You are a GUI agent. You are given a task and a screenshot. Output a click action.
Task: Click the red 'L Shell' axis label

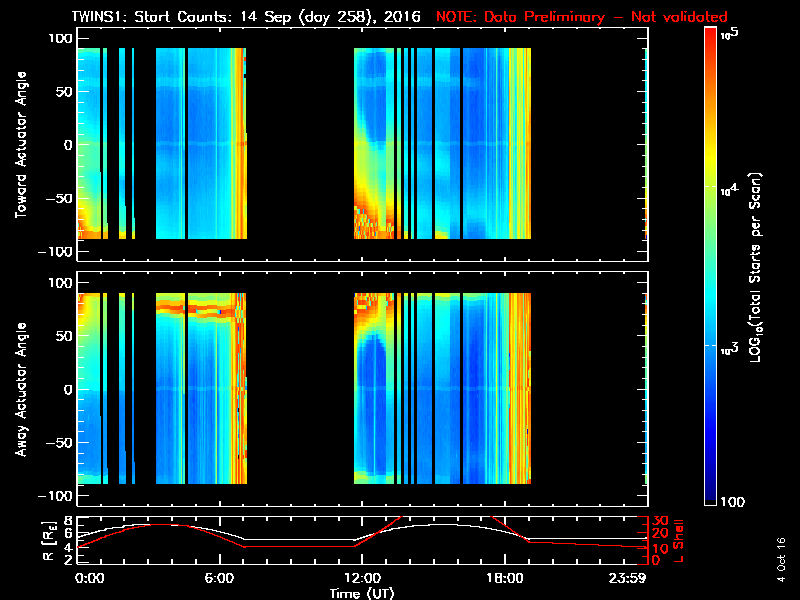pyautogui.click(x=681, y=540)
